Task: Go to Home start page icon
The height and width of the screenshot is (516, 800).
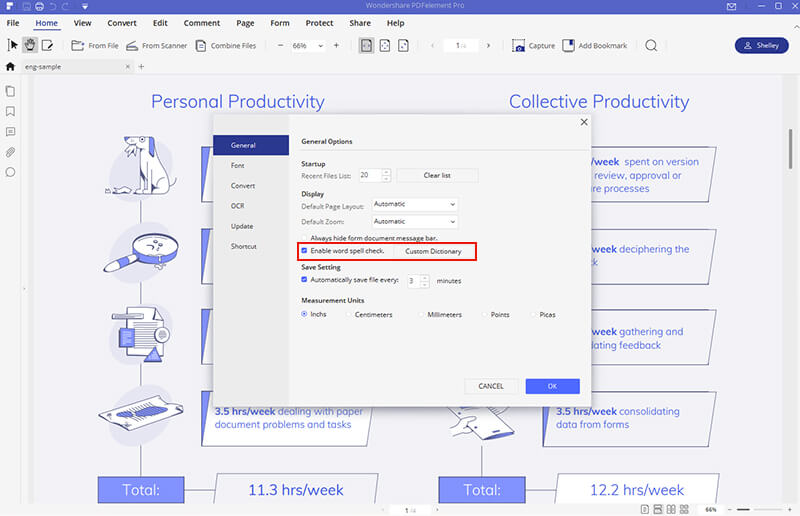Action: (x=10, y=66)
